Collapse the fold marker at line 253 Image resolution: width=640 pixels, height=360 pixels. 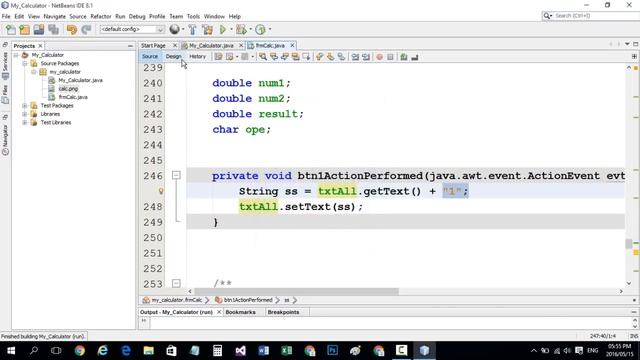(x=176, y=283)
